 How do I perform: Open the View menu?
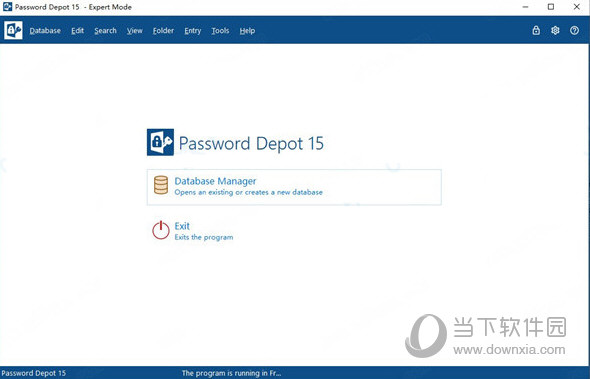tap(135, 31)
